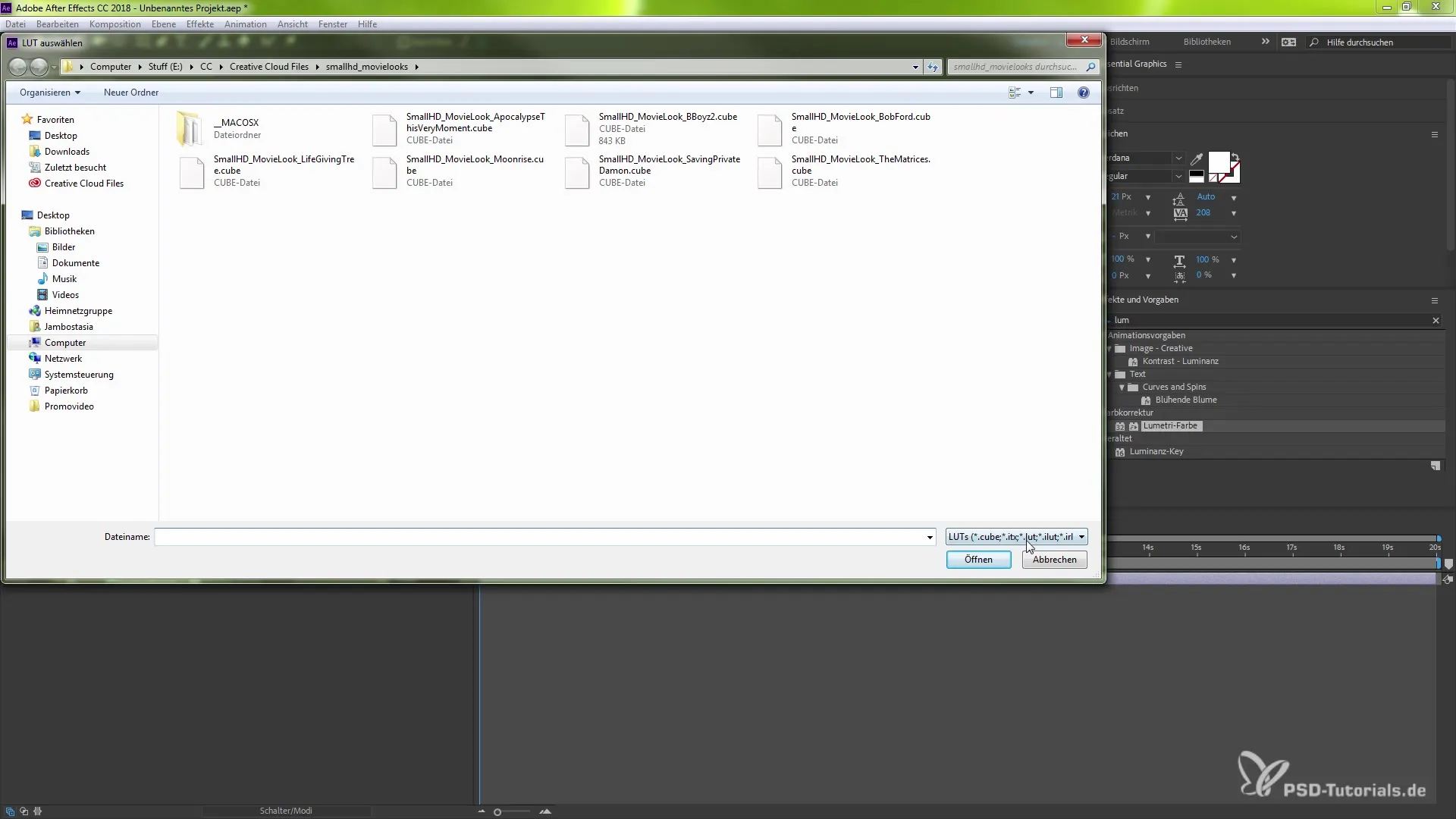
Task: Click the timeline zoom slider handle
Action: click(497, 812)
